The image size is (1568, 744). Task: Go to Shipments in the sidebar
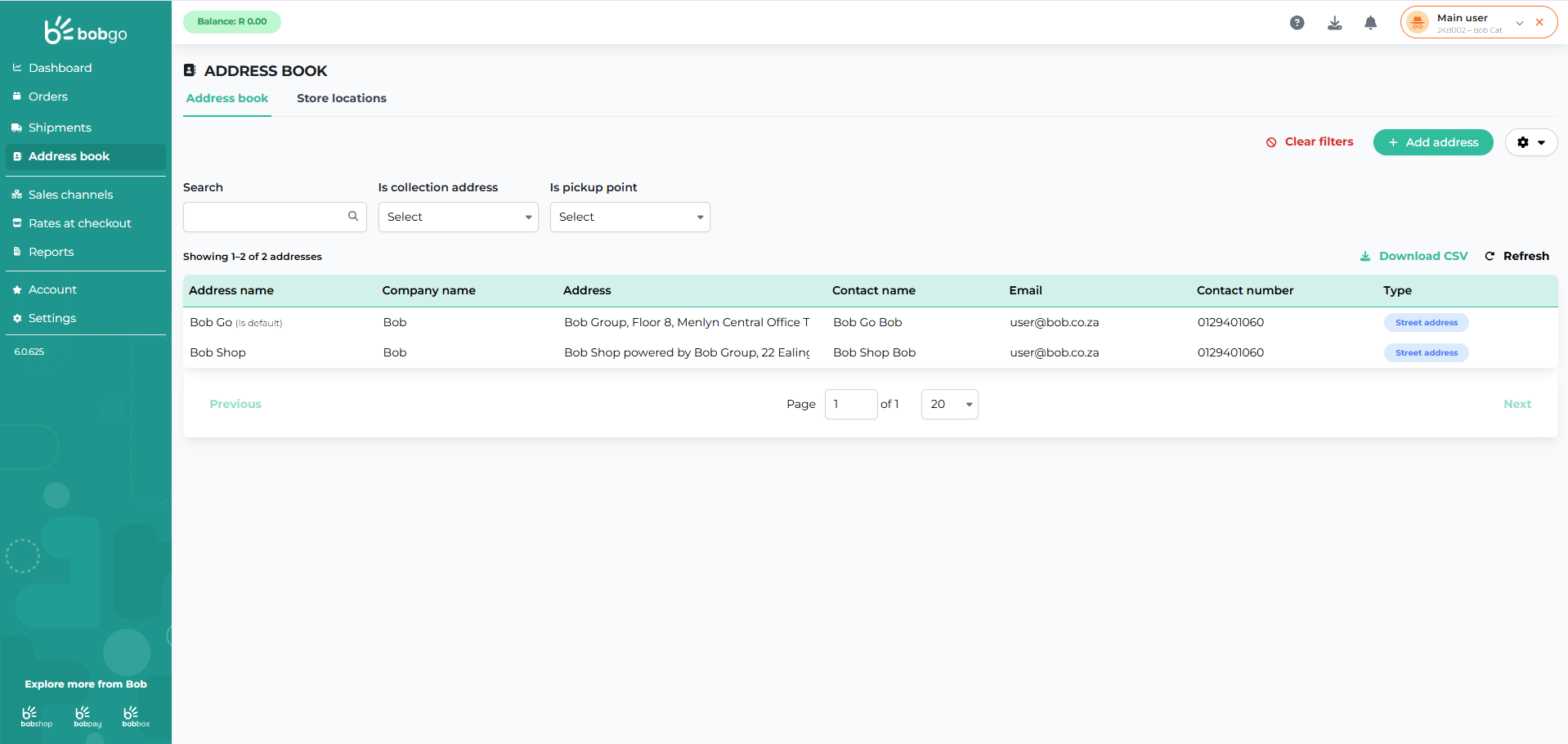click(60, 128)
